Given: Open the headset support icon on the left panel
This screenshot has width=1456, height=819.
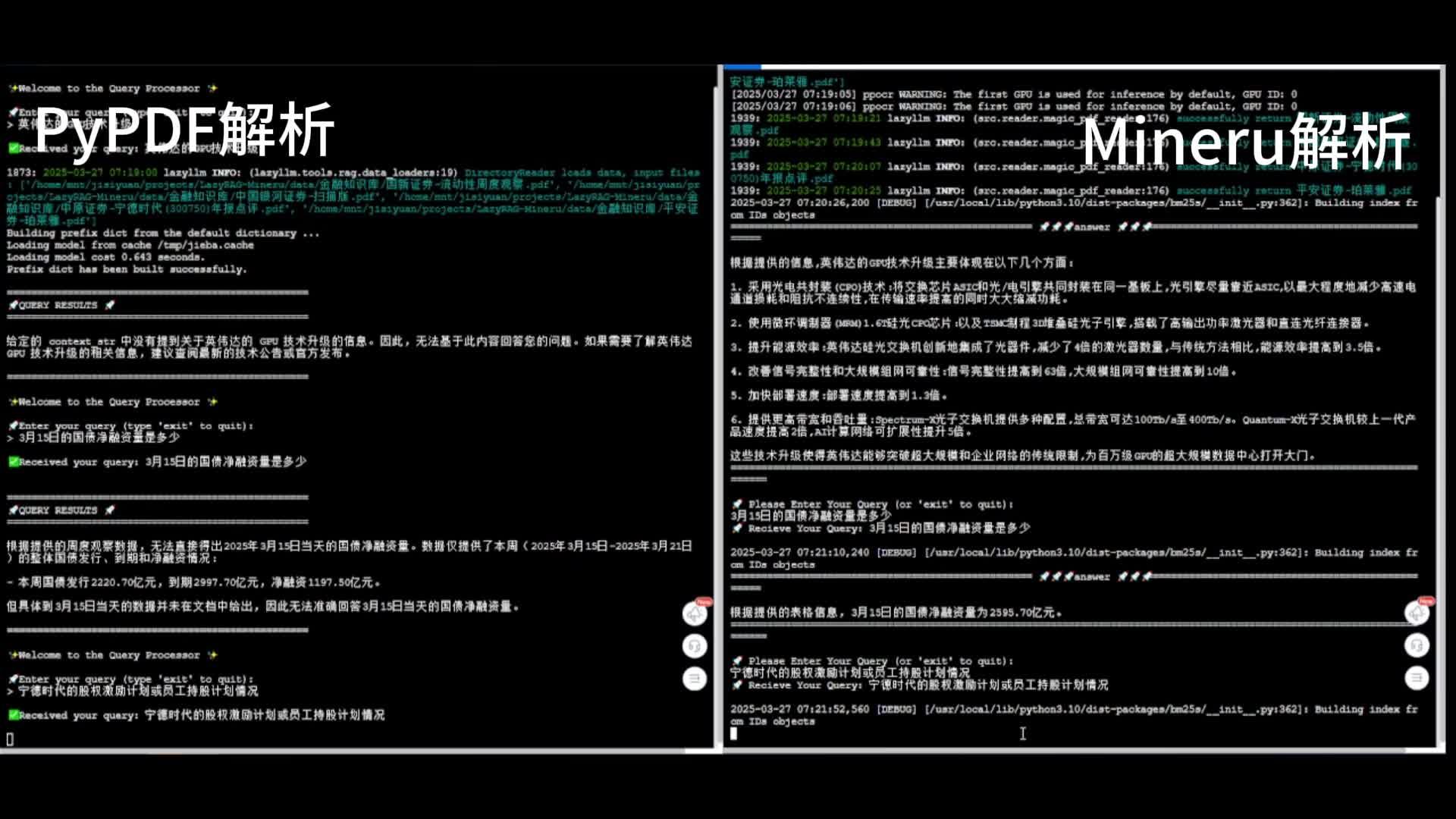Looking at the screenshot, I should coord(695,646).
